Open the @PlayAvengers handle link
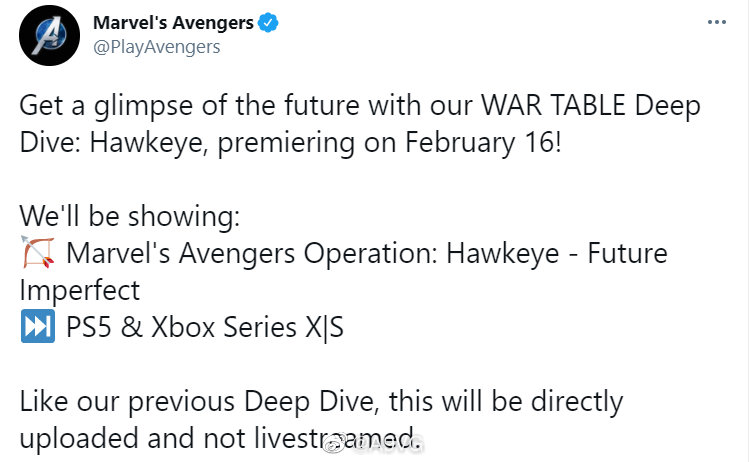 (x=156, y=46)
